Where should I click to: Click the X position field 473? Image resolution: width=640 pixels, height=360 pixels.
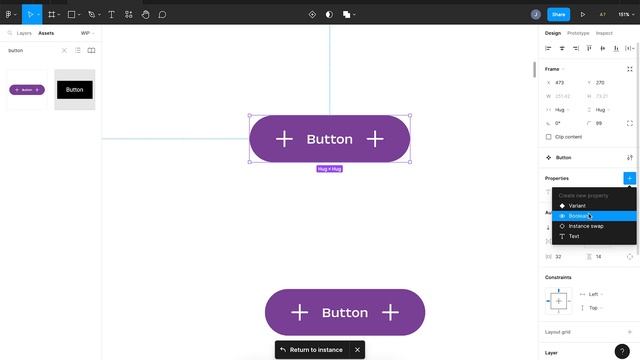click(x=563, y=82)
